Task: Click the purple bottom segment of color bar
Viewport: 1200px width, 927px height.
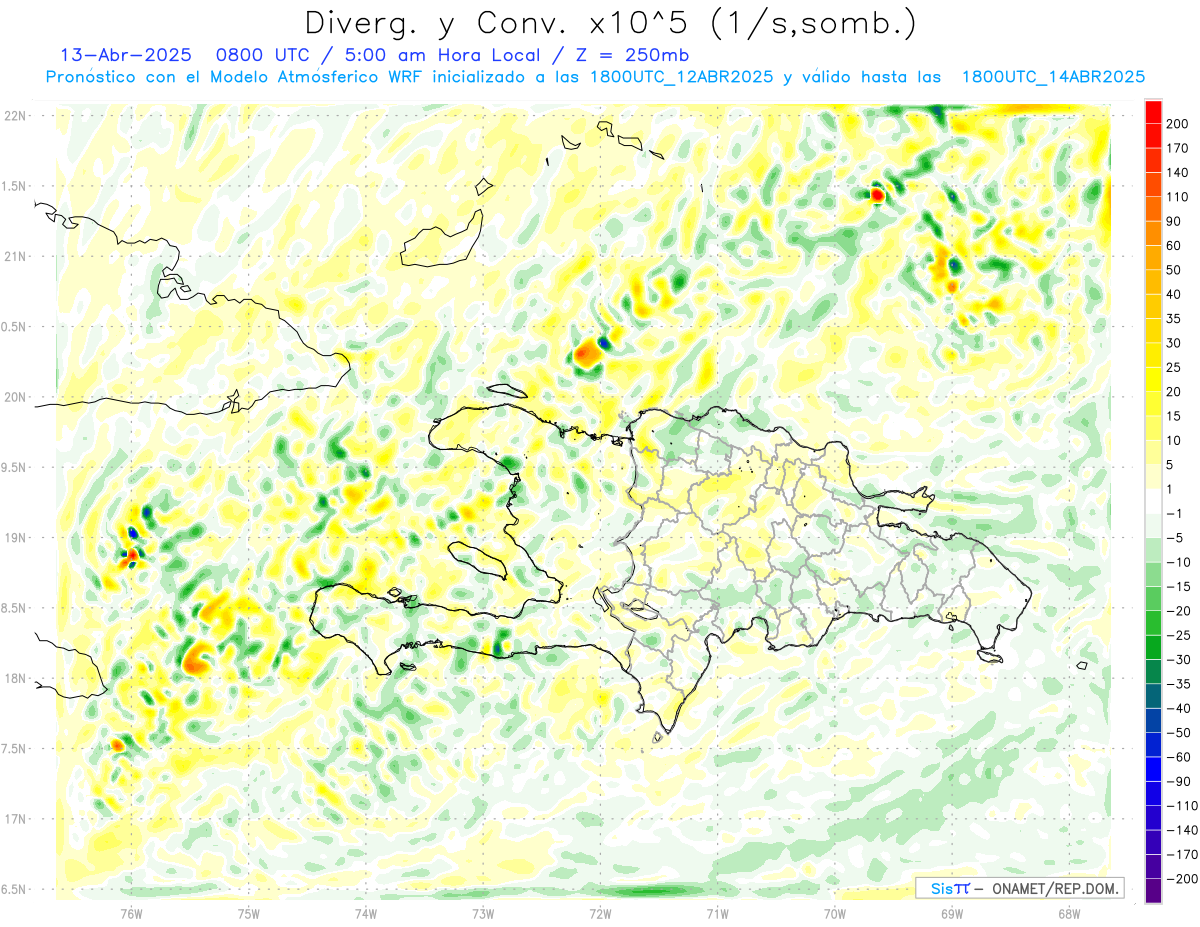Action: pyautogui.click(x=1153, y=891)
